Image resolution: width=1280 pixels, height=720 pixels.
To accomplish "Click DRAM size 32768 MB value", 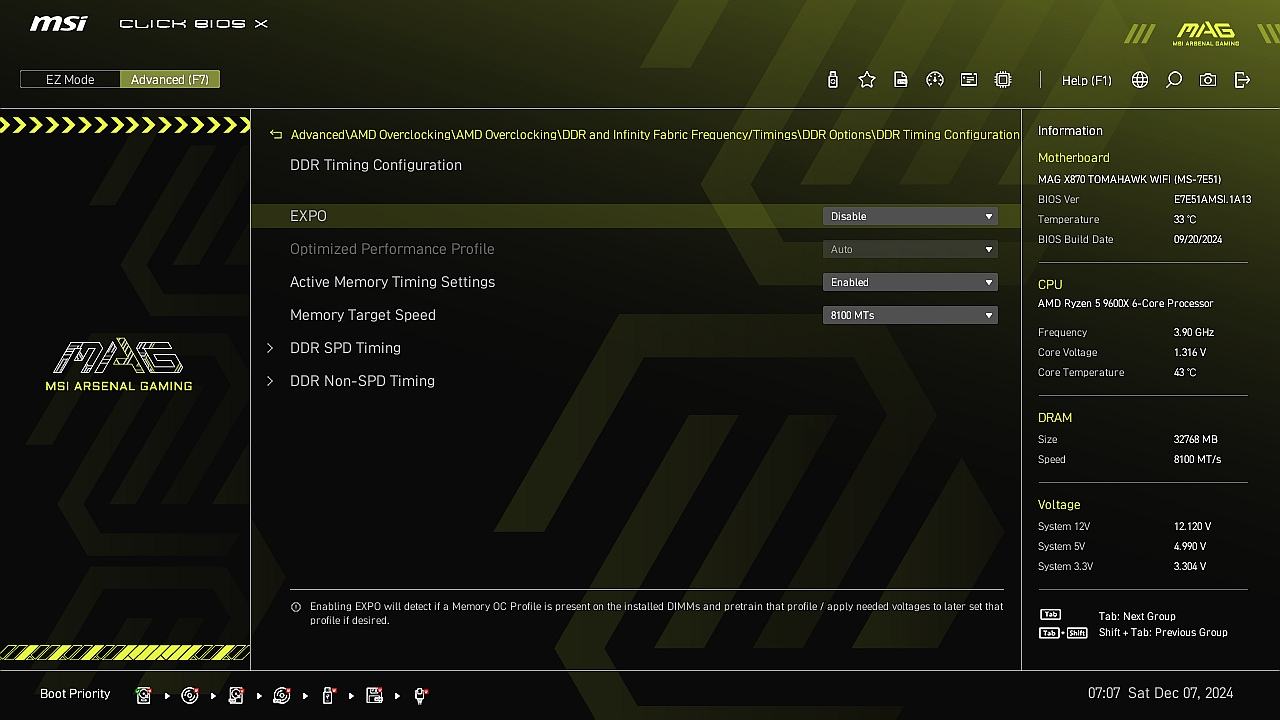I will (1195, 439).
